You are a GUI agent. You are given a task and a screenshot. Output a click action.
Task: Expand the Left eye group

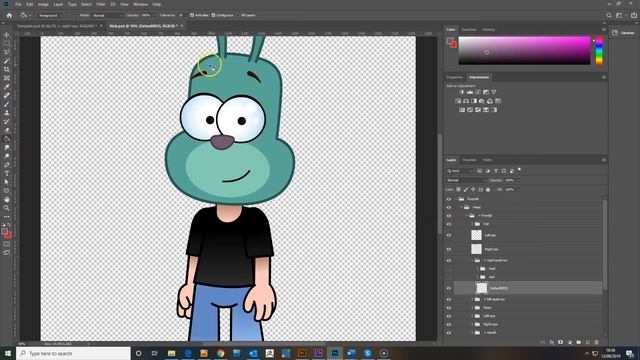pos(473,316)
